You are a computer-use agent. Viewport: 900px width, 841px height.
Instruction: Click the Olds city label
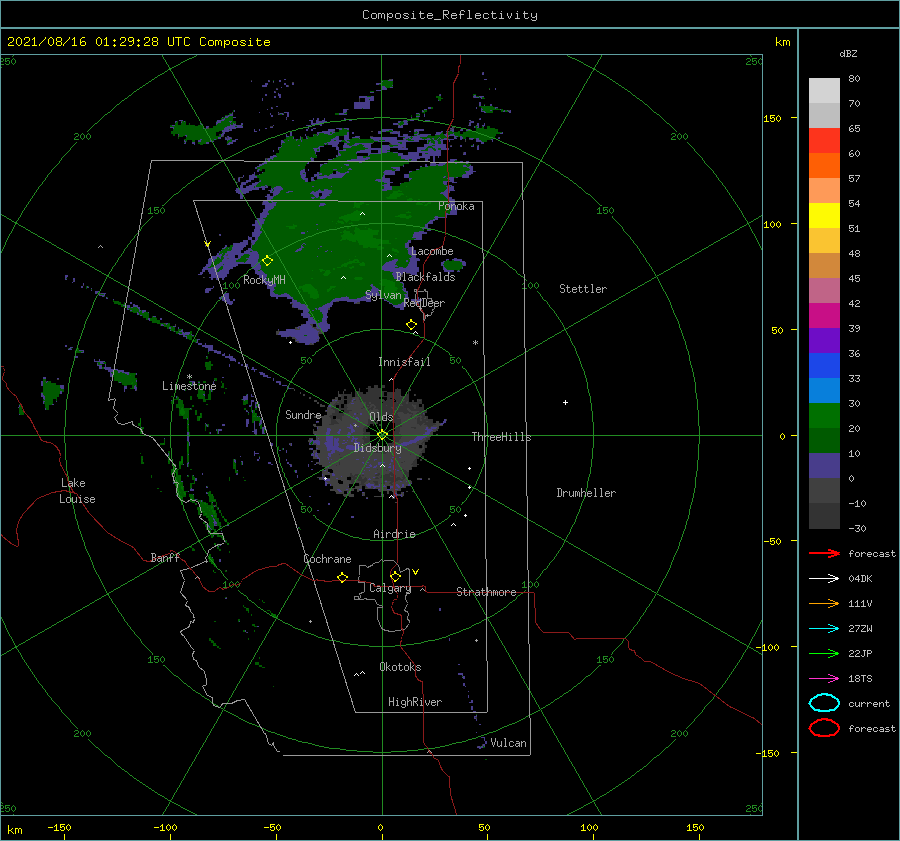(381, 417)
